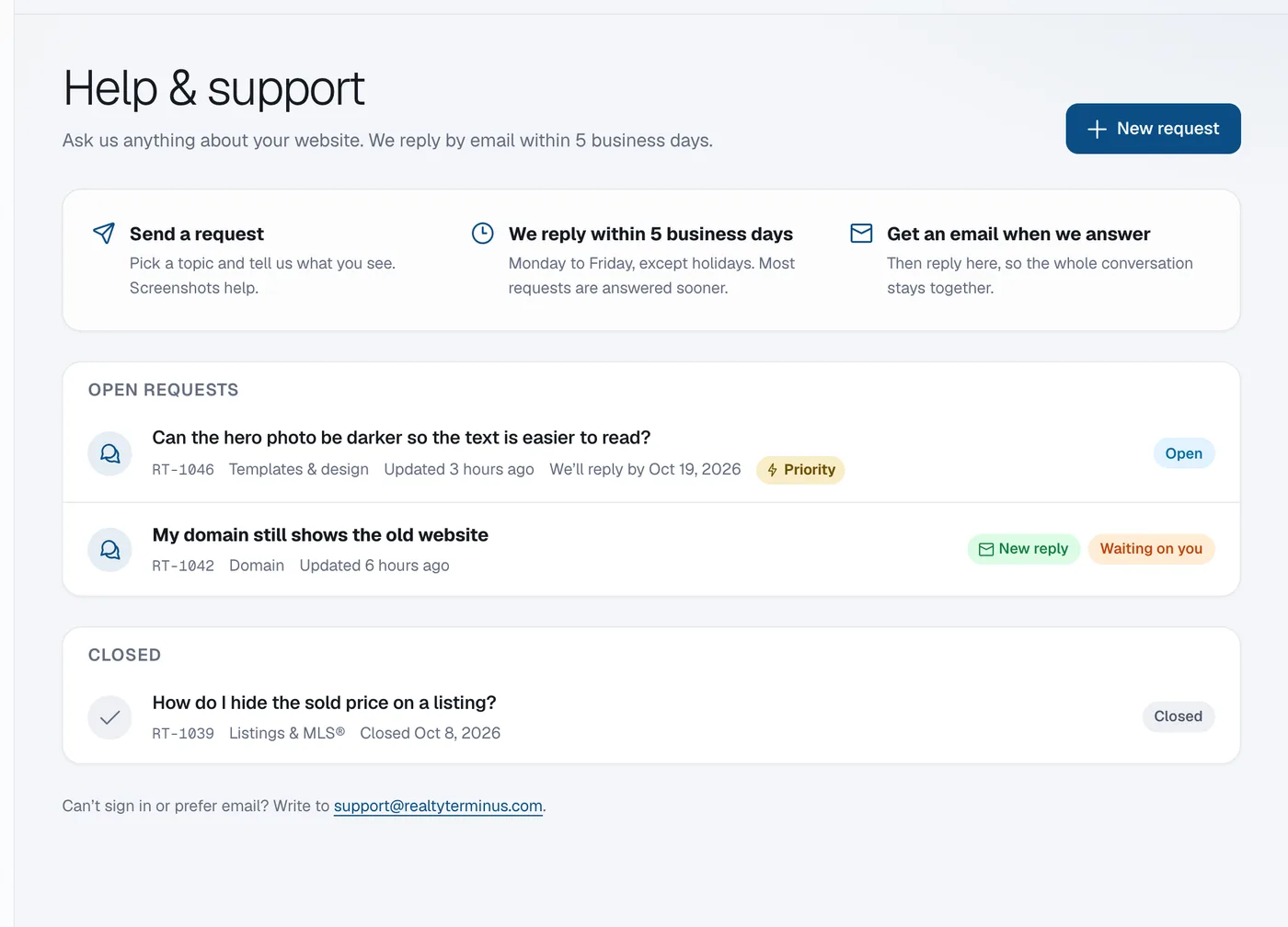Click ticket ID RT-1039
1288x927 pixels.
183,734
